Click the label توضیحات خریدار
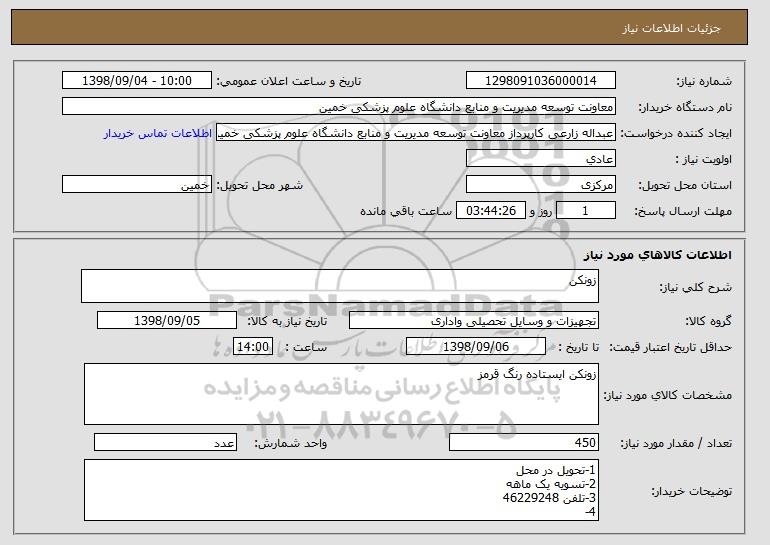The height and width of the screenshot is (545, 770). click(691, 491)
